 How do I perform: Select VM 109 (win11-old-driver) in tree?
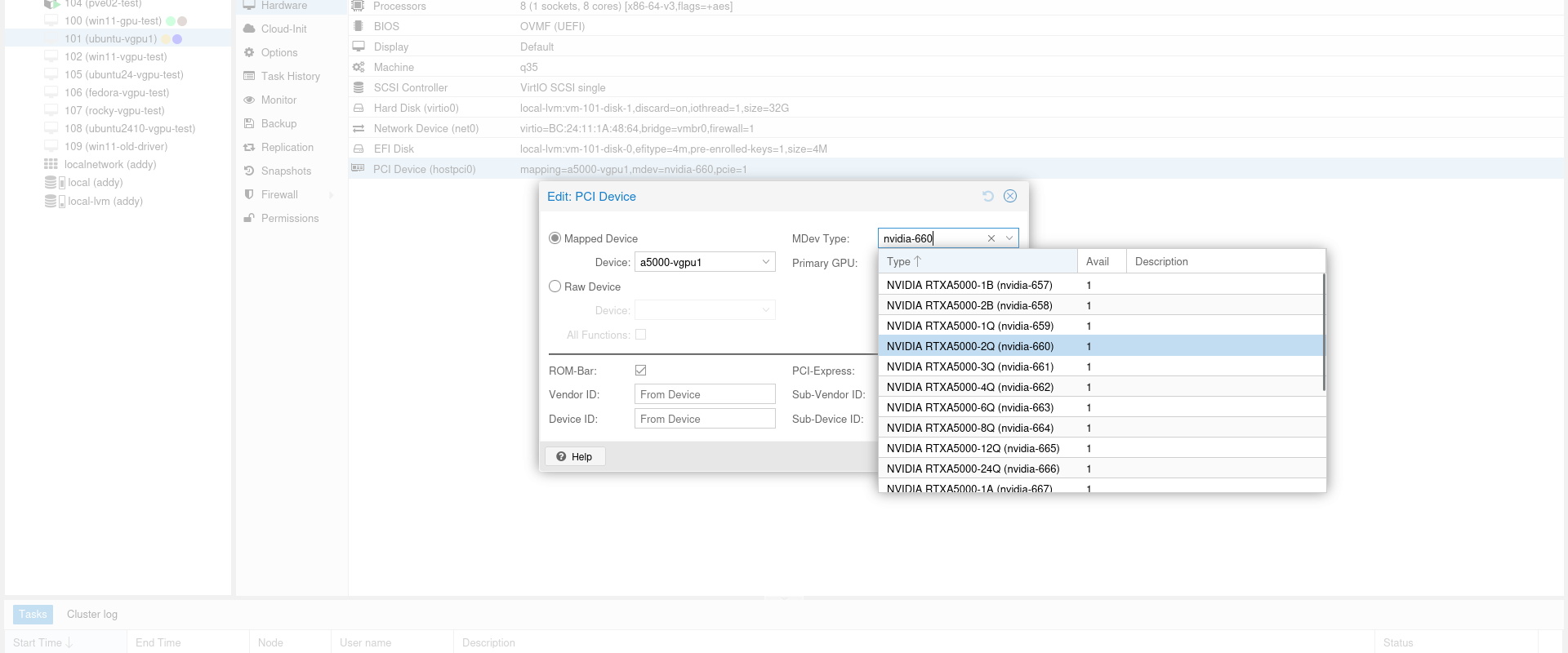(118, 146)
